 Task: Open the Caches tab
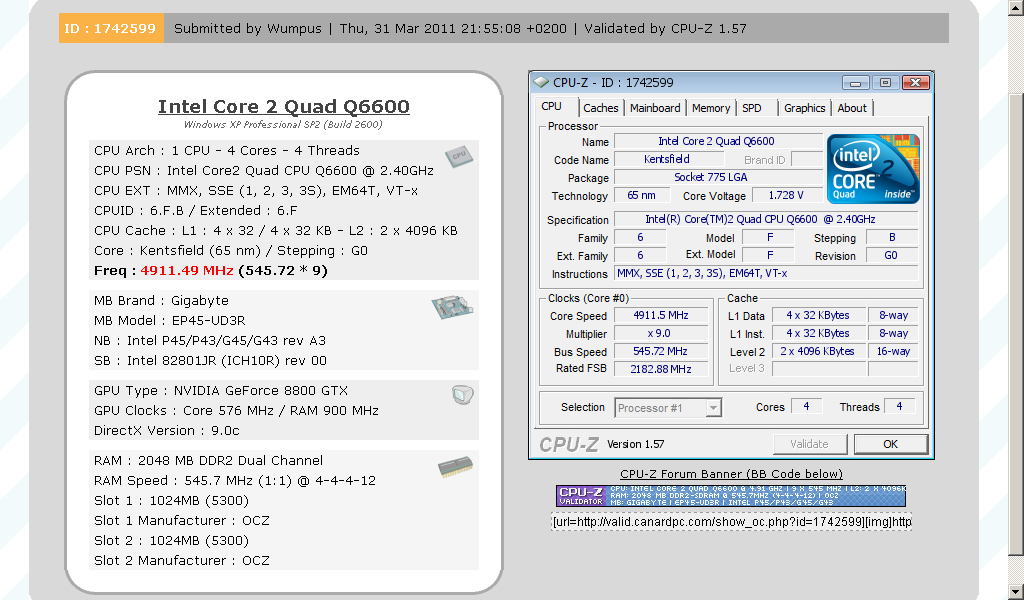[x=601, y=108]
